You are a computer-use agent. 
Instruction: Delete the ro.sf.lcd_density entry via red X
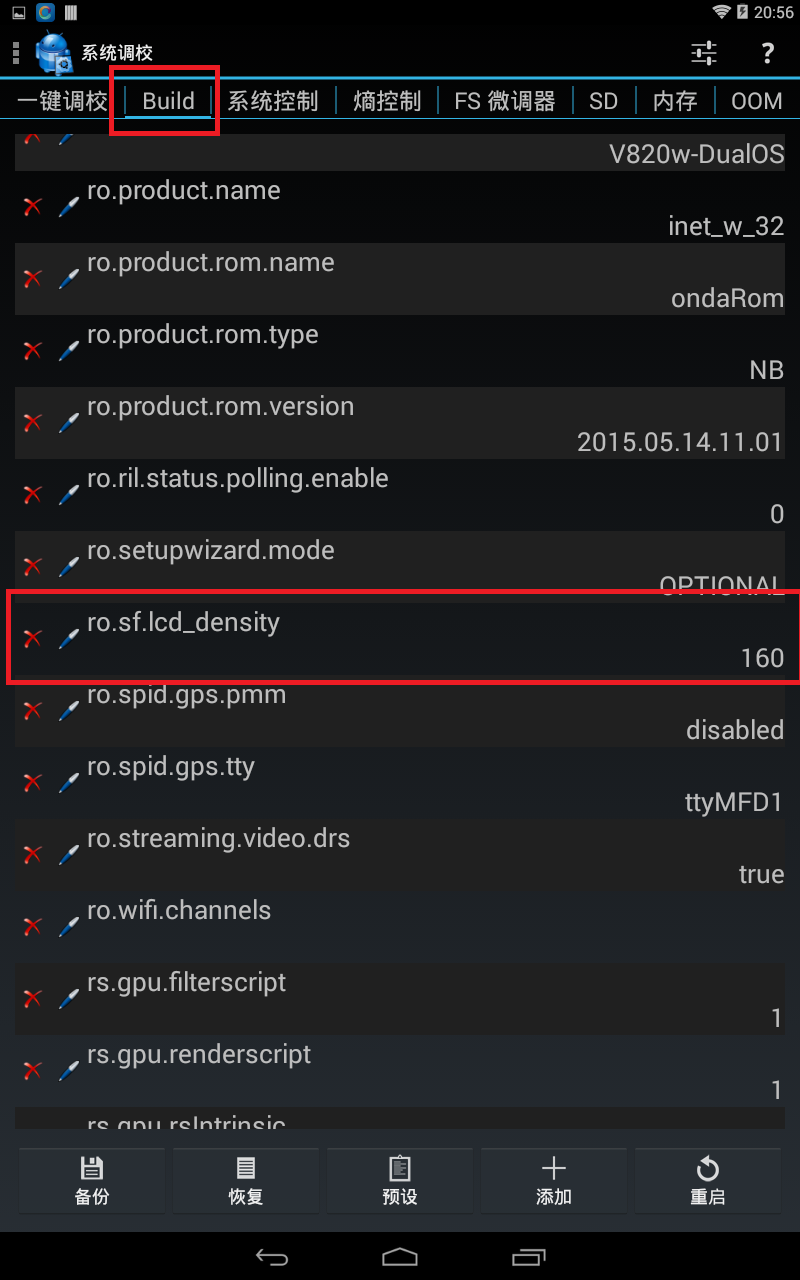32,638
